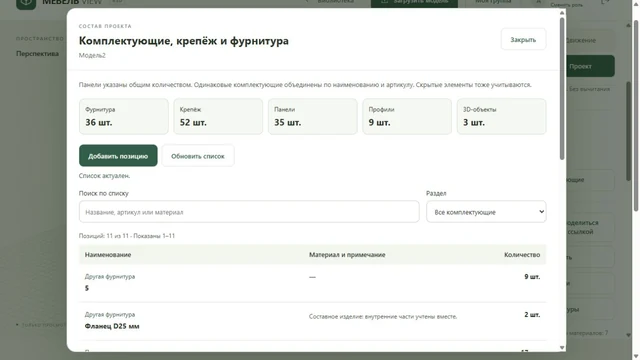Click the Модель2 subtitle
The width and height of the screenshot is (640, 360).
click(x=92, y=56)
